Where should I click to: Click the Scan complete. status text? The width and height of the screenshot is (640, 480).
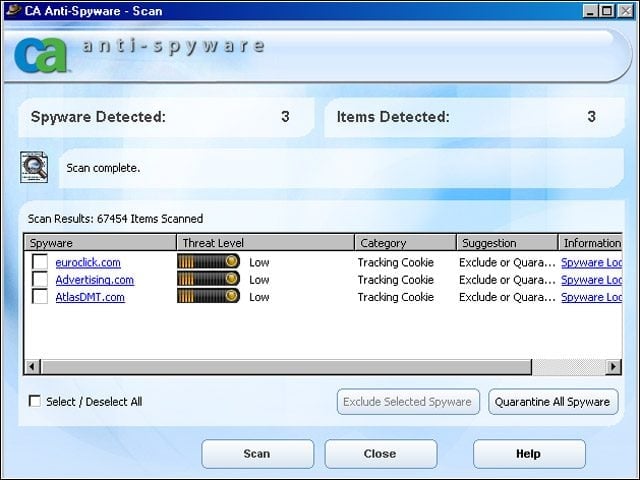point(103,168)
